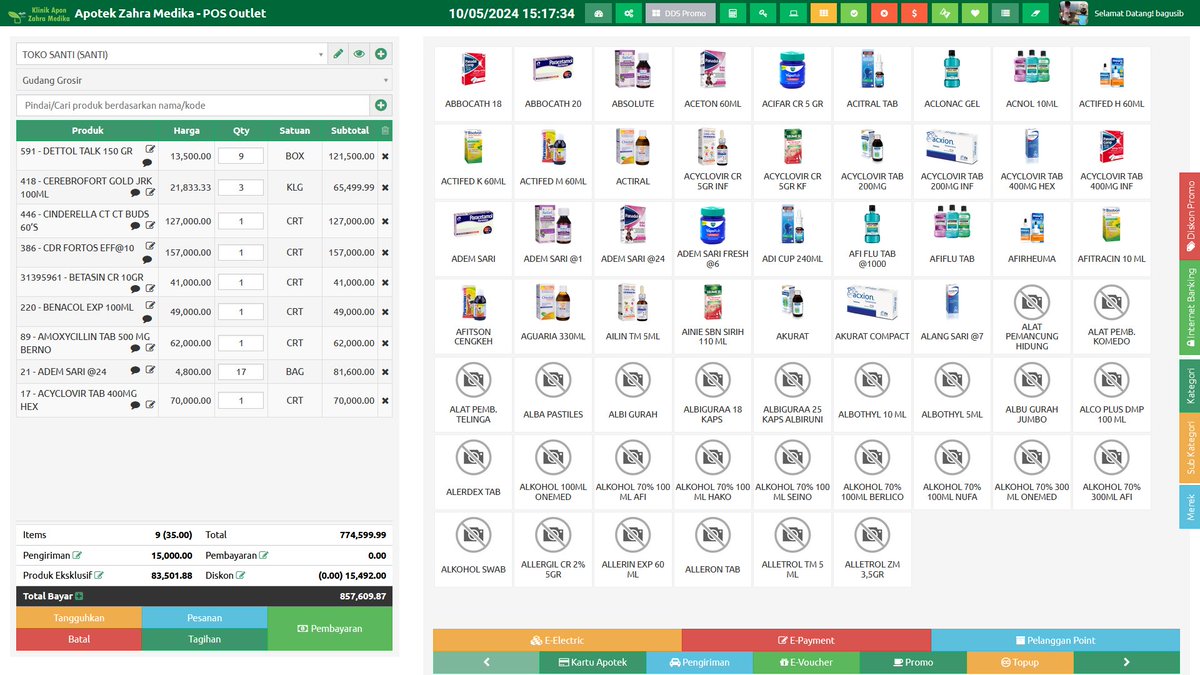Click the user profile avatar picture

click(1074, 13)
